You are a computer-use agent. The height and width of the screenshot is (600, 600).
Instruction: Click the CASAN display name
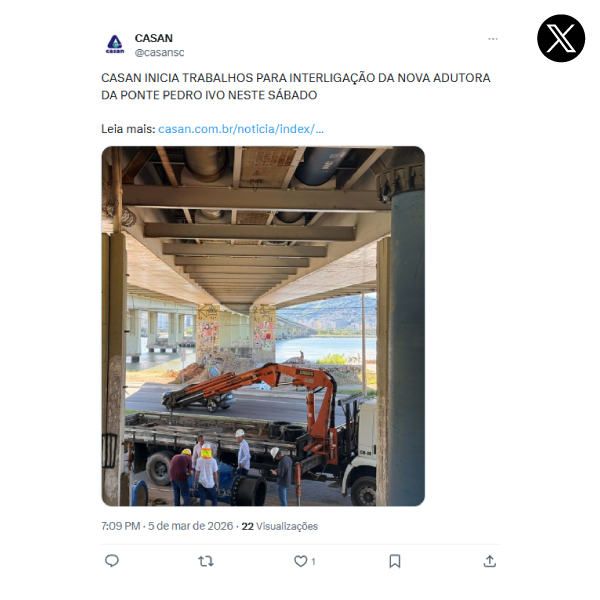[153, 38]
